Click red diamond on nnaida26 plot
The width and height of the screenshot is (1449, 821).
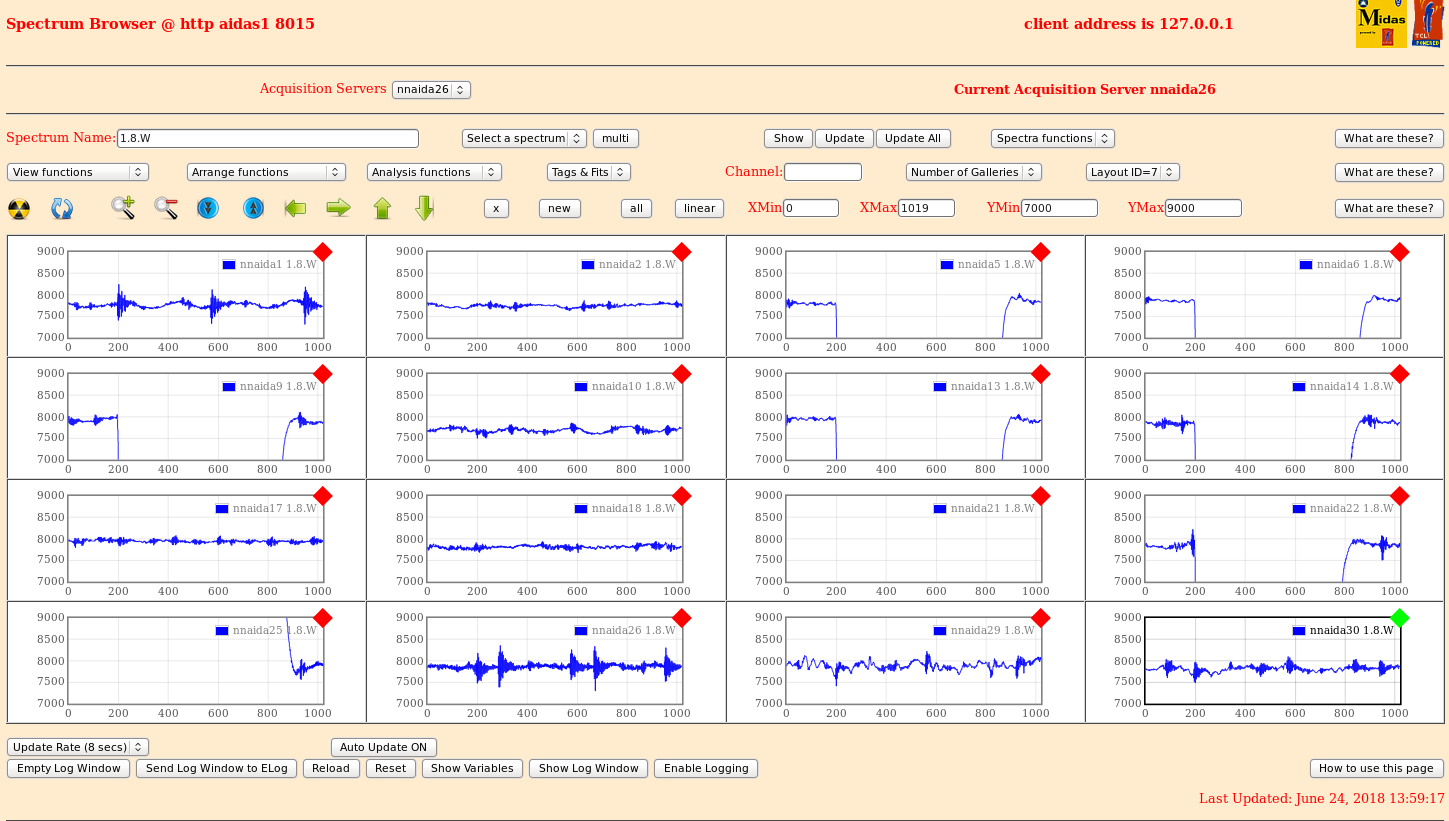pos(681,618)
